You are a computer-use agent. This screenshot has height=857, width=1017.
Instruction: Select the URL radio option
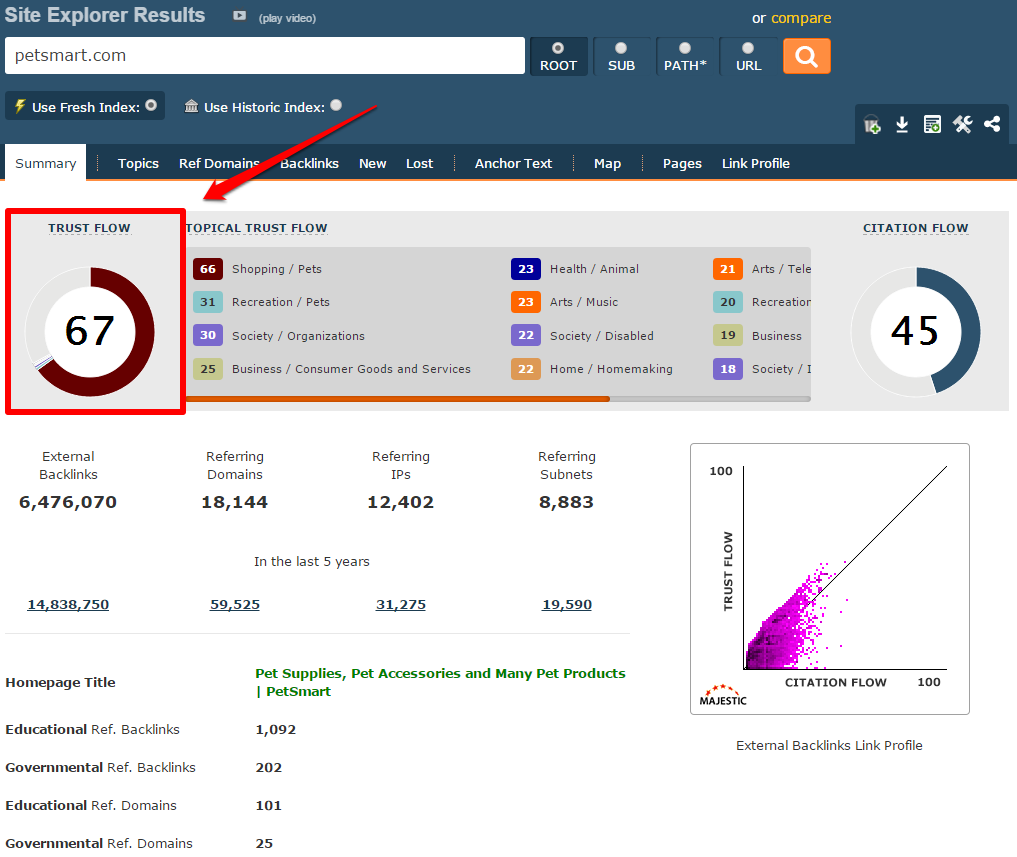pyautogui.click(x=748, y=56)
